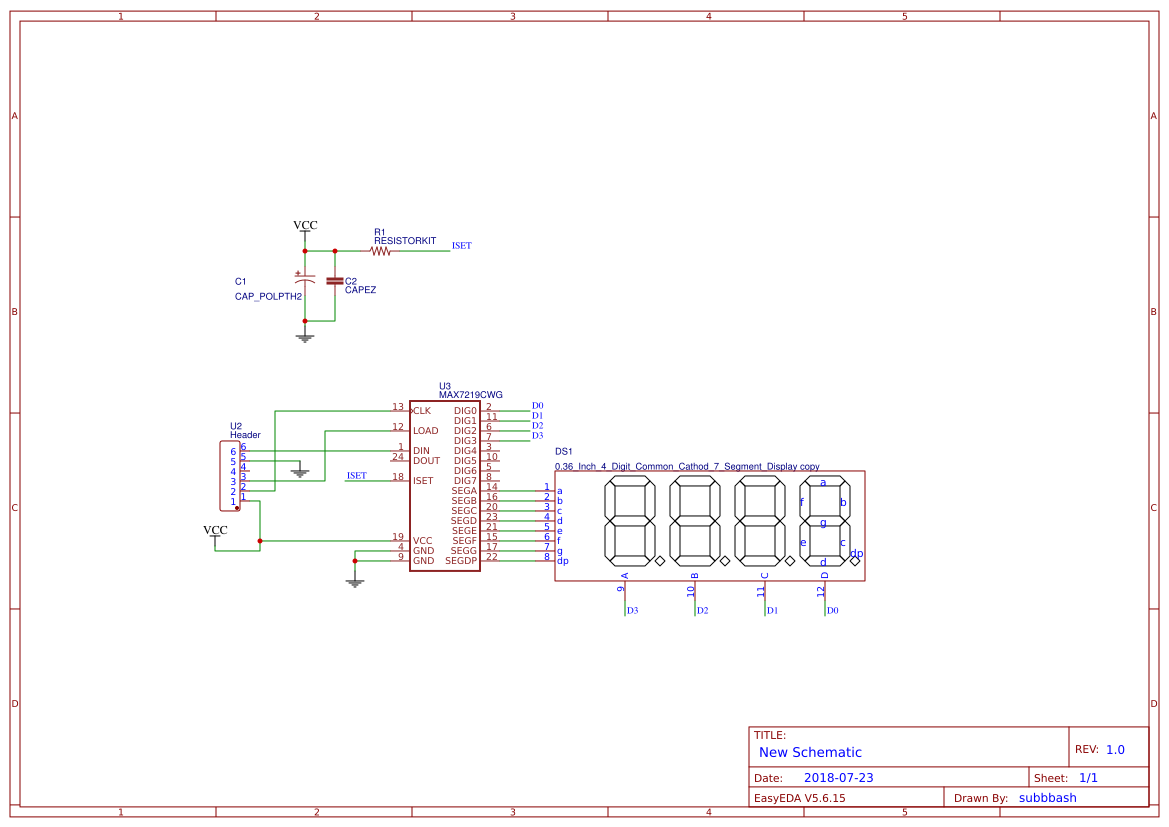Click the DS1 designator label
This screenshot has width=1169, height=827.
[x=564, y=452]
